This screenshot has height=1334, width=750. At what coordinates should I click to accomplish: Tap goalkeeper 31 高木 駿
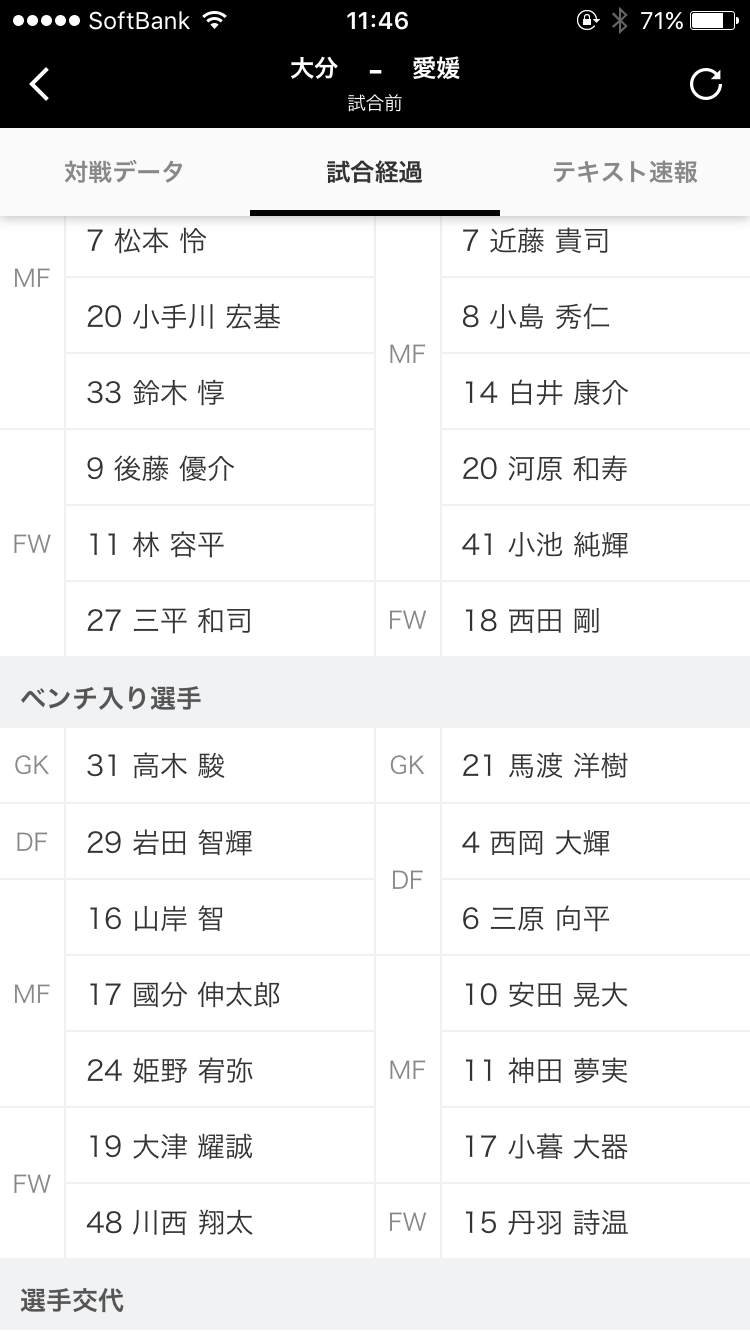156,766
